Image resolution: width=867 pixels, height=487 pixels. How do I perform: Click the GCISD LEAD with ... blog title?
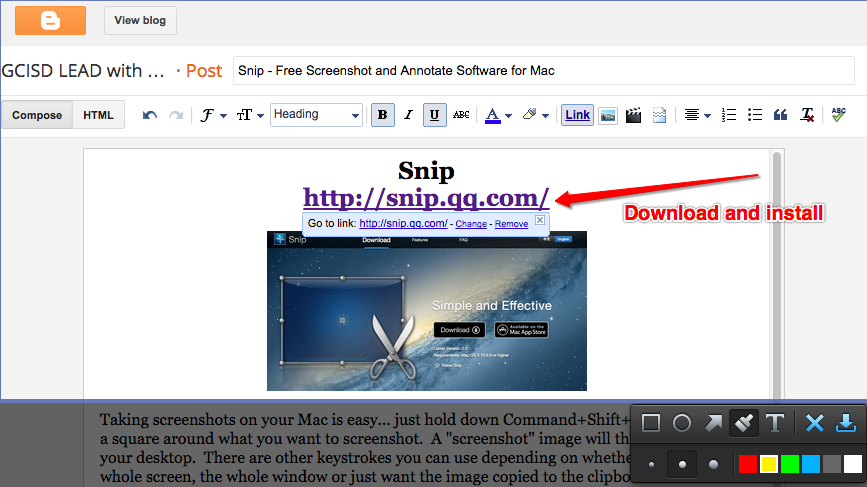83,71
